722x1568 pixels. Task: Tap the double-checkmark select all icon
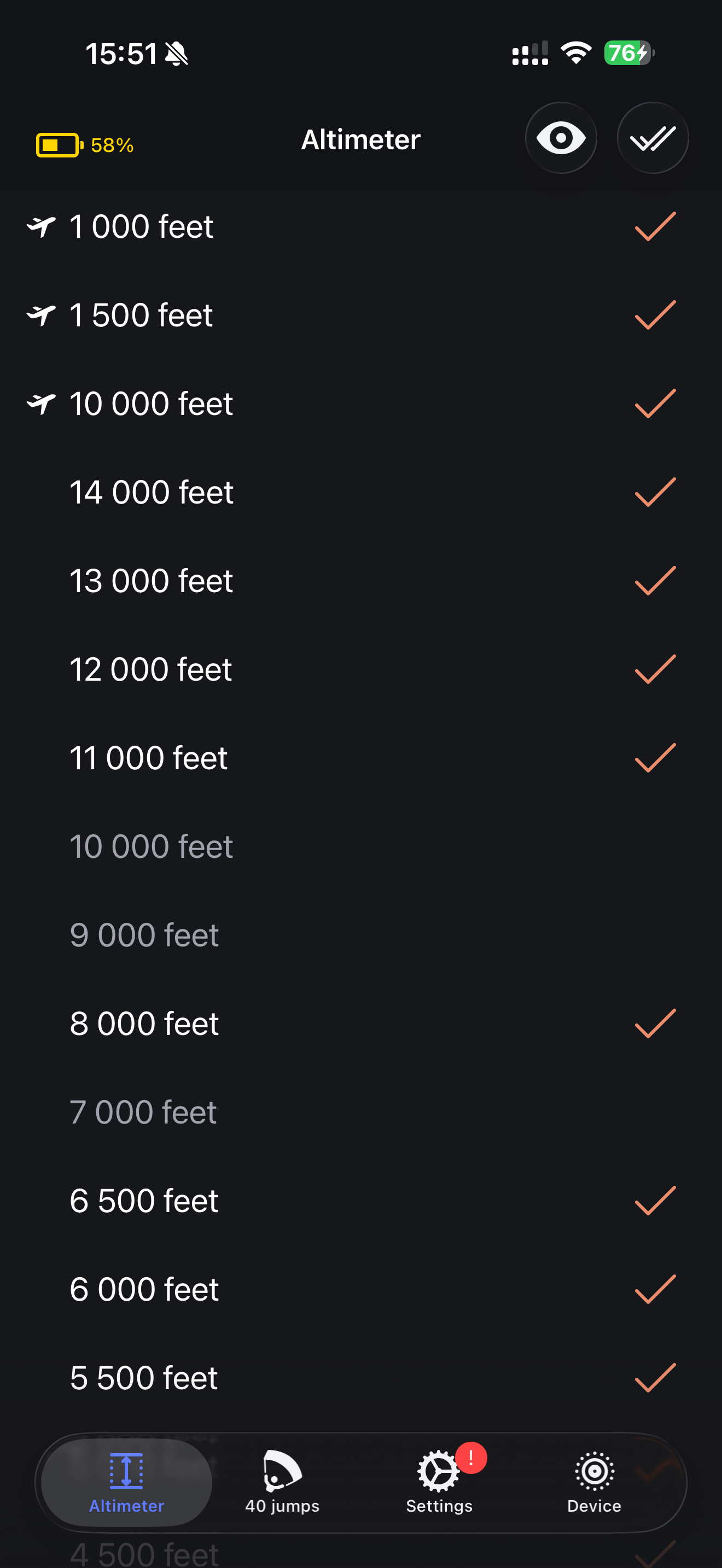point(653,138)
